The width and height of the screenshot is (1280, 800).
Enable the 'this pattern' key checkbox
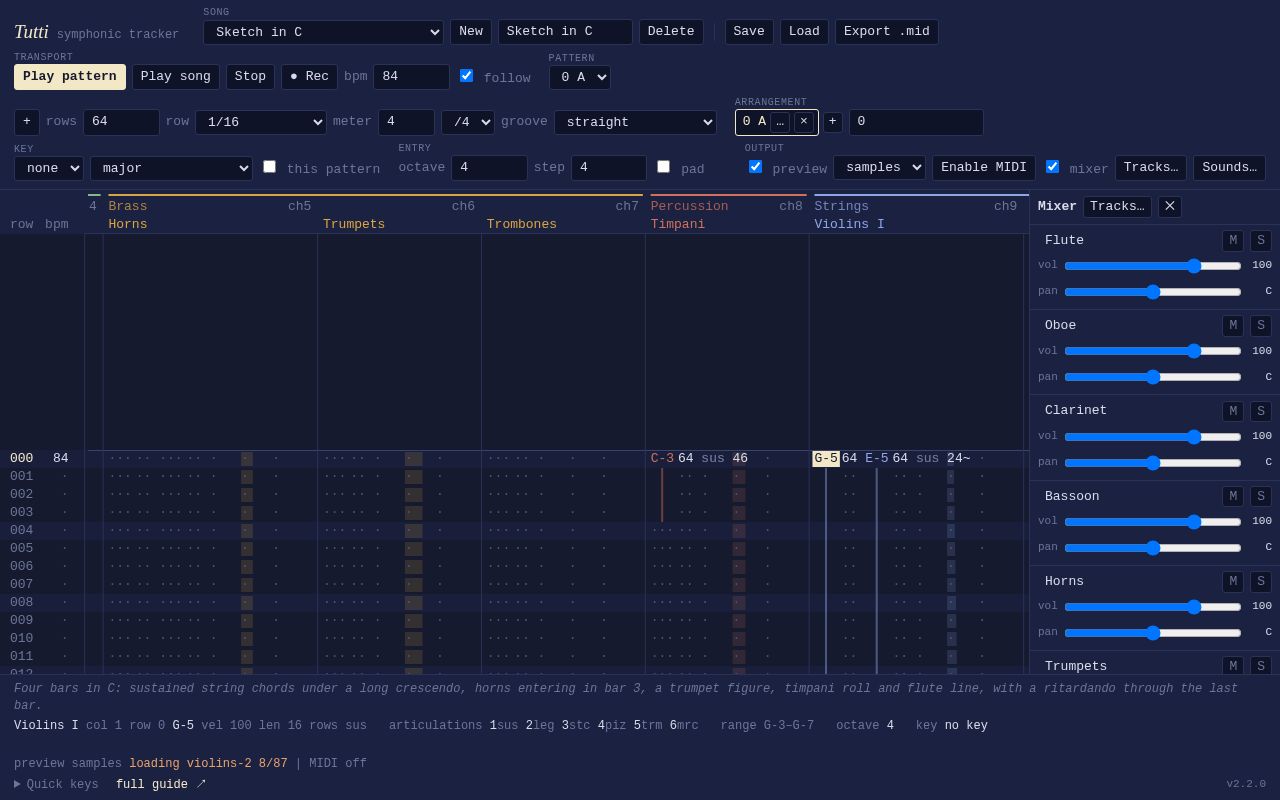(269, 167)
